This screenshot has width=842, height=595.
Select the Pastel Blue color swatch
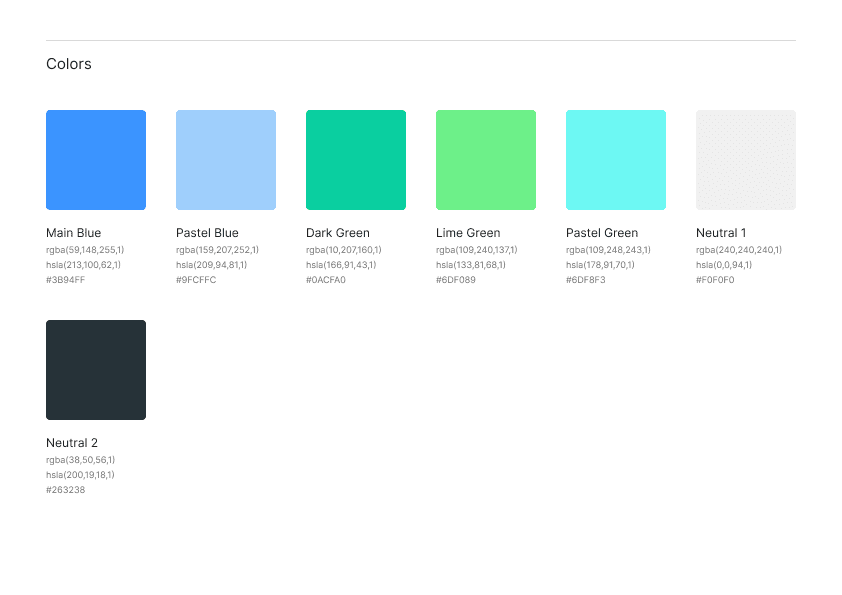click(x=226, y=160)
